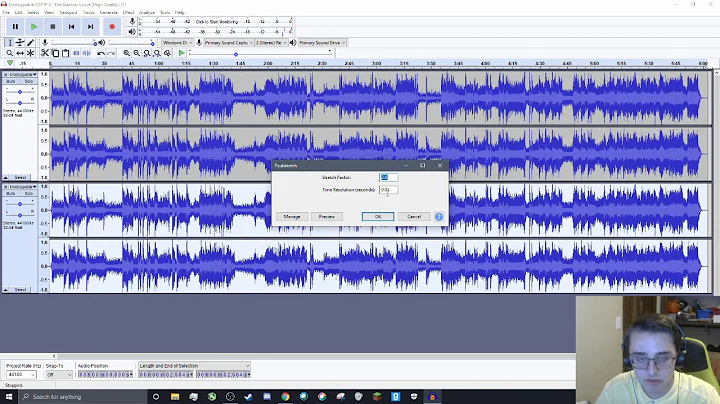Click the Zoom Out icon
Image resolution: width=720 pixels, height=404 pixels.
(136, 53)
